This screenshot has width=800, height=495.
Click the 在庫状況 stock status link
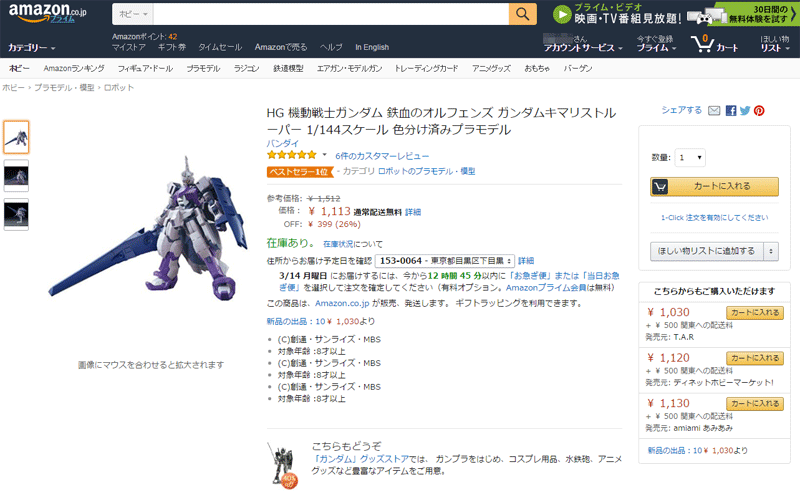pos(338,244)
